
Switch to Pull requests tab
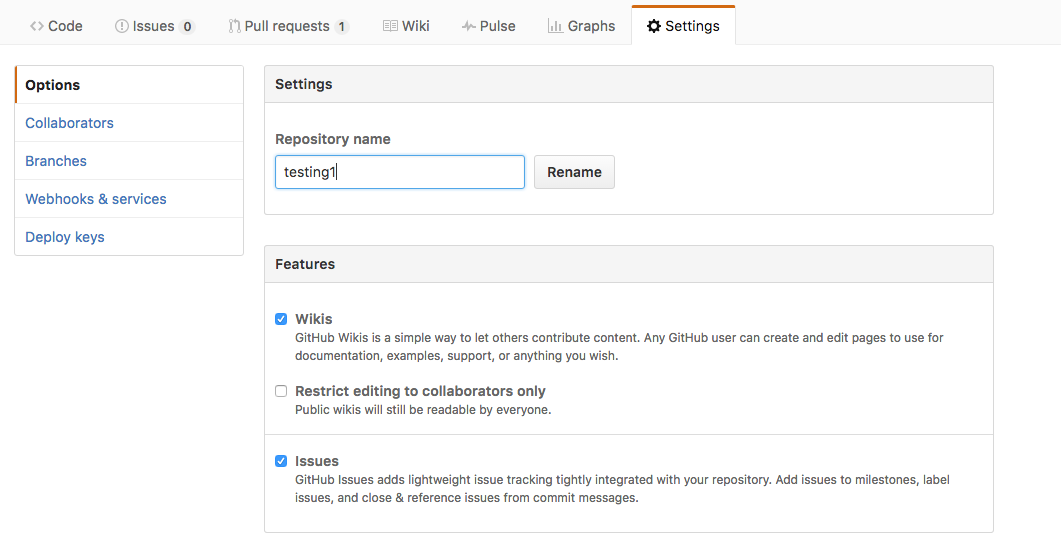[288, 26]
